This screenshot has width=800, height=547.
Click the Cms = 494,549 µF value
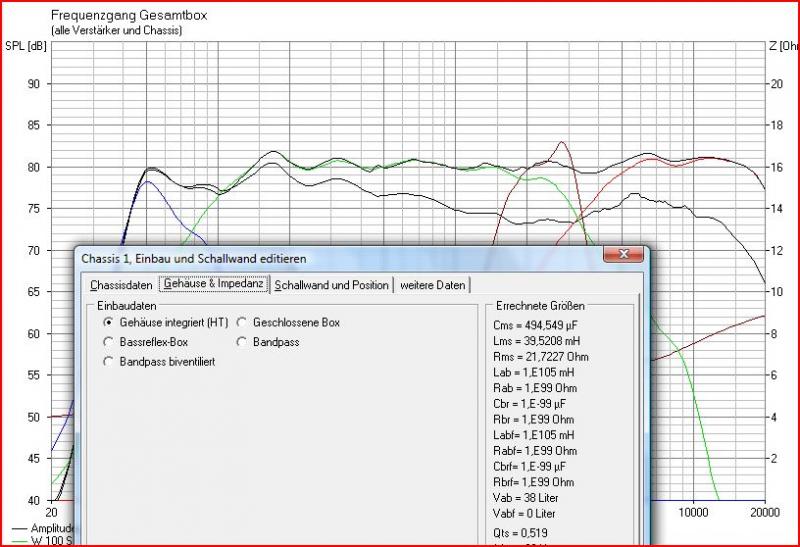tap(535, 325)
